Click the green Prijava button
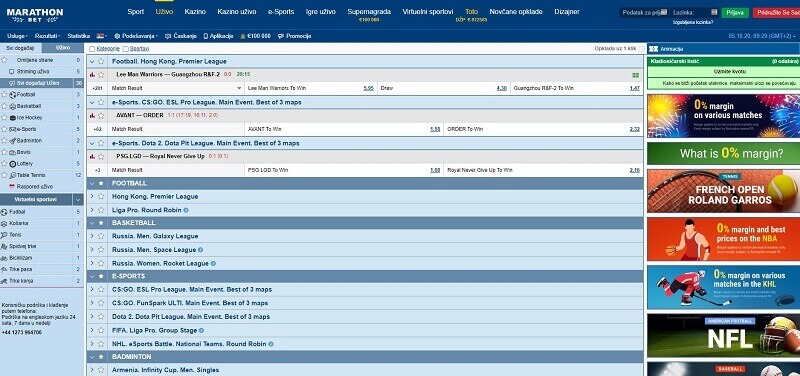 [x=735, y=13]
